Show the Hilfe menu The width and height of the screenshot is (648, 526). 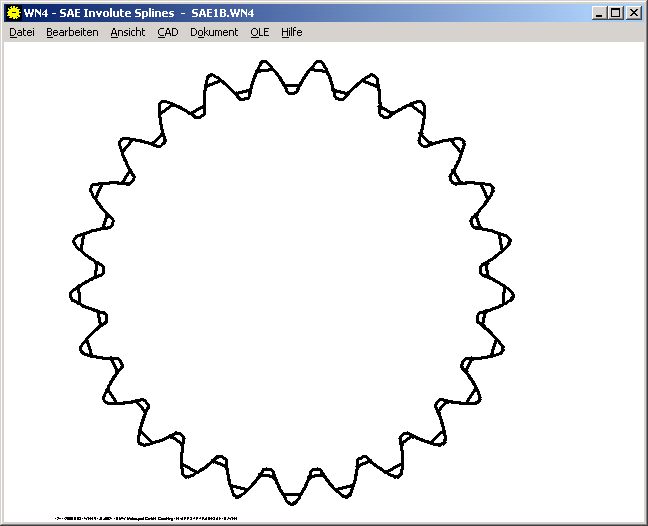pos(292,32)
